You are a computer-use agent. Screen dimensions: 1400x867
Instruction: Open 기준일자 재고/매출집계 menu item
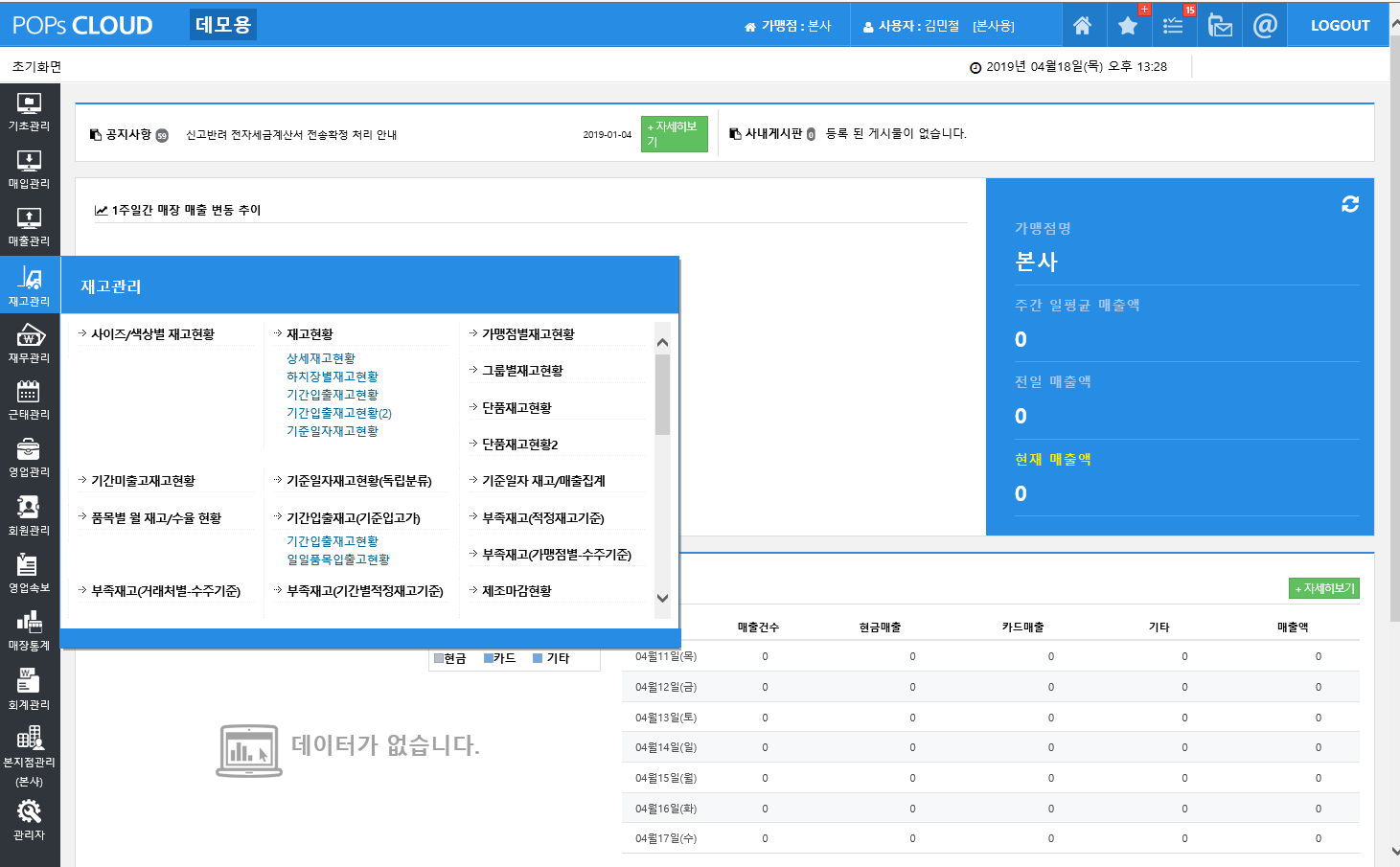pyautogui.click(x=543, y=481)
